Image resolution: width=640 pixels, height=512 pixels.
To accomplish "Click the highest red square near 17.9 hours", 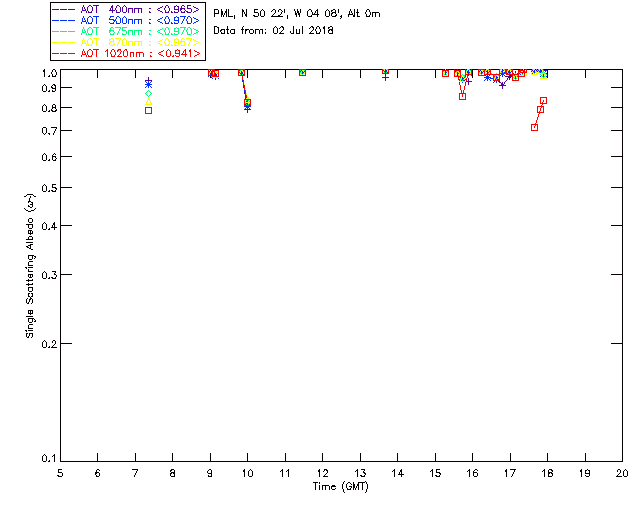I will tap(543, 100).
